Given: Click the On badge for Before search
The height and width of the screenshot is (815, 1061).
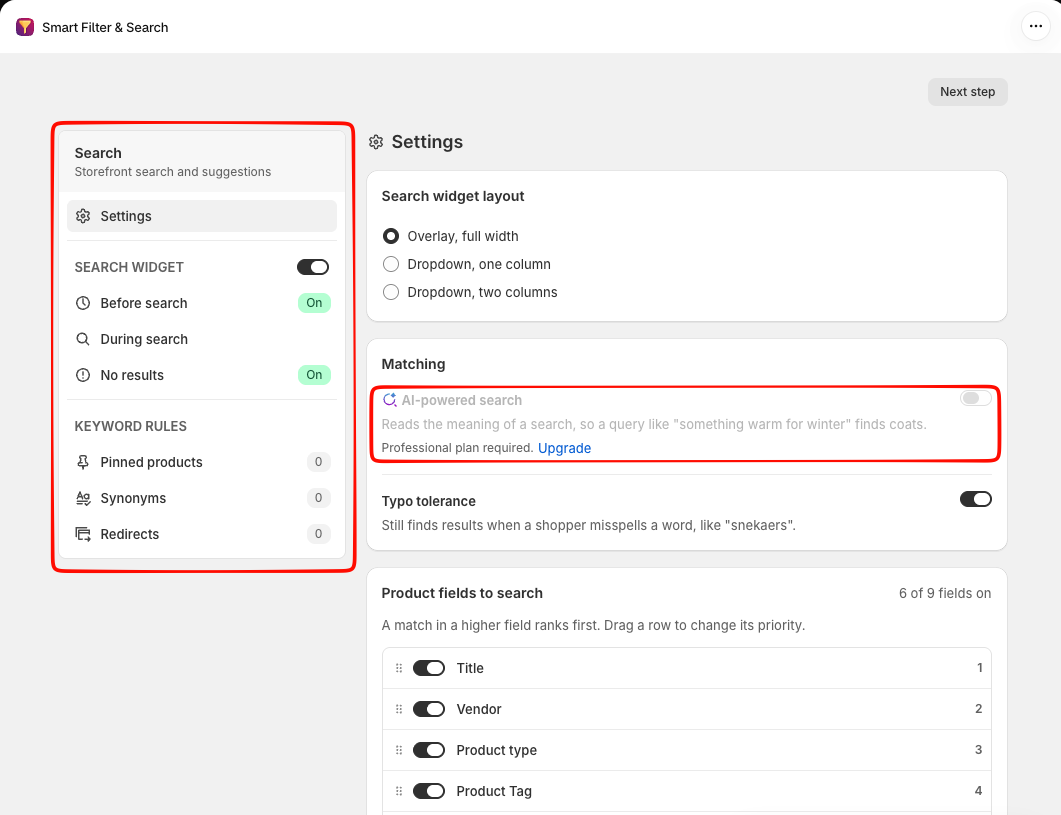Looking at the screenshot, I should click(314, 303).
